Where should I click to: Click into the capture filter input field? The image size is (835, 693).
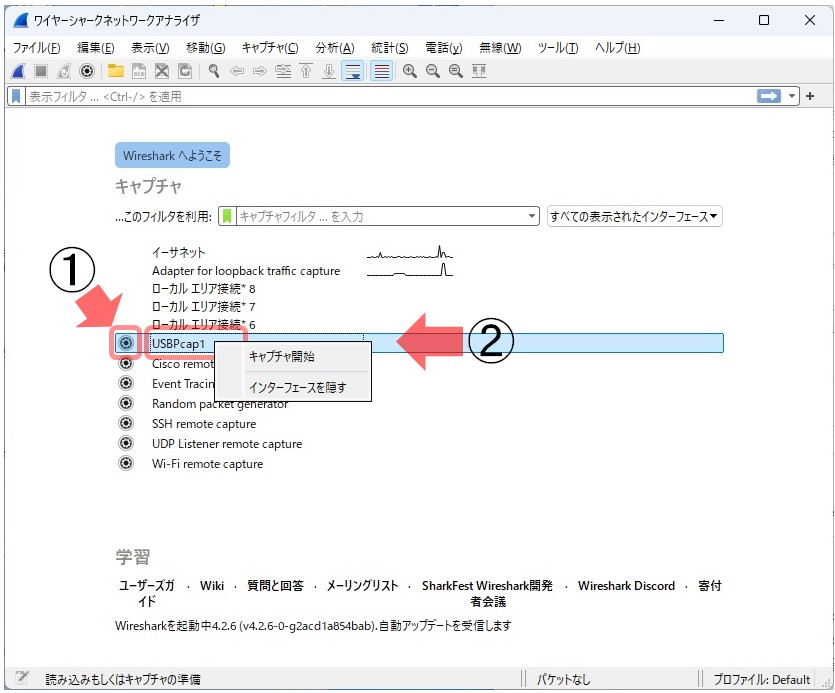pyautogui.click(x=380, y=216)
